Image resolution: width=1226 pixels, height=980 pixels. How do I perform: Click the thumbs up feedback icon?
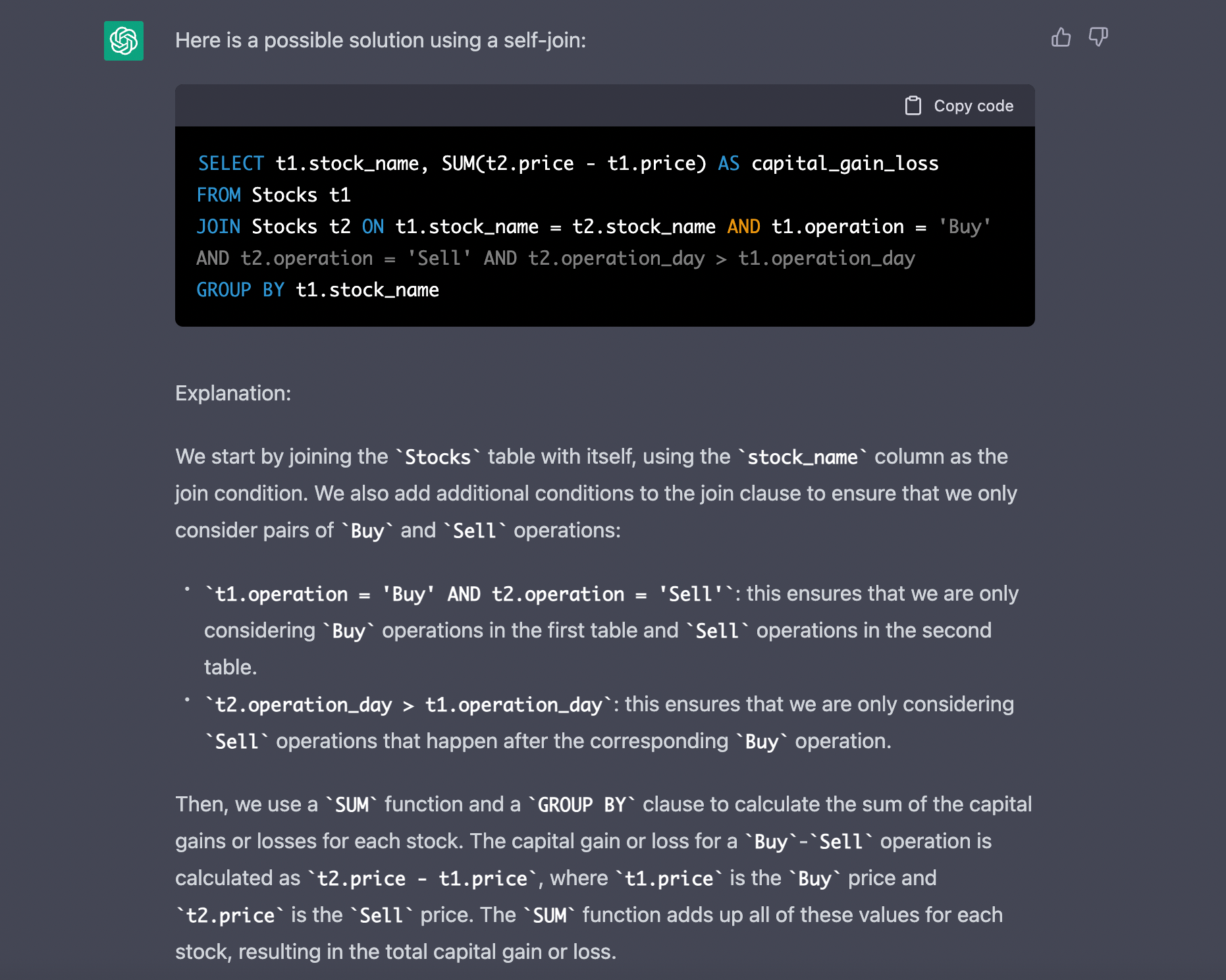point(1061,38)
